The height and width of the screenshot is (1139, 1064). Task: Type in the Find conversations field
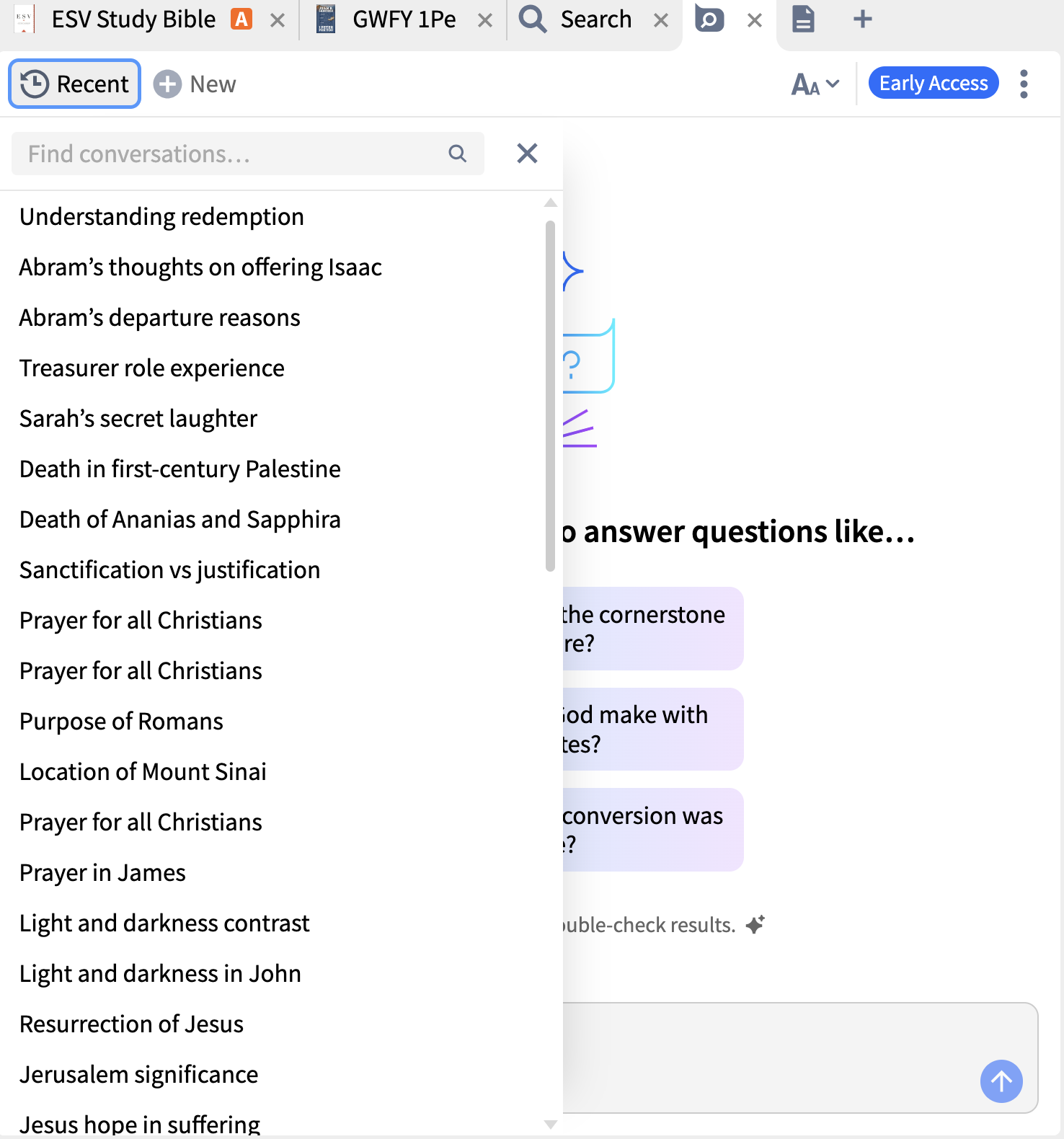tap(231, 154)
